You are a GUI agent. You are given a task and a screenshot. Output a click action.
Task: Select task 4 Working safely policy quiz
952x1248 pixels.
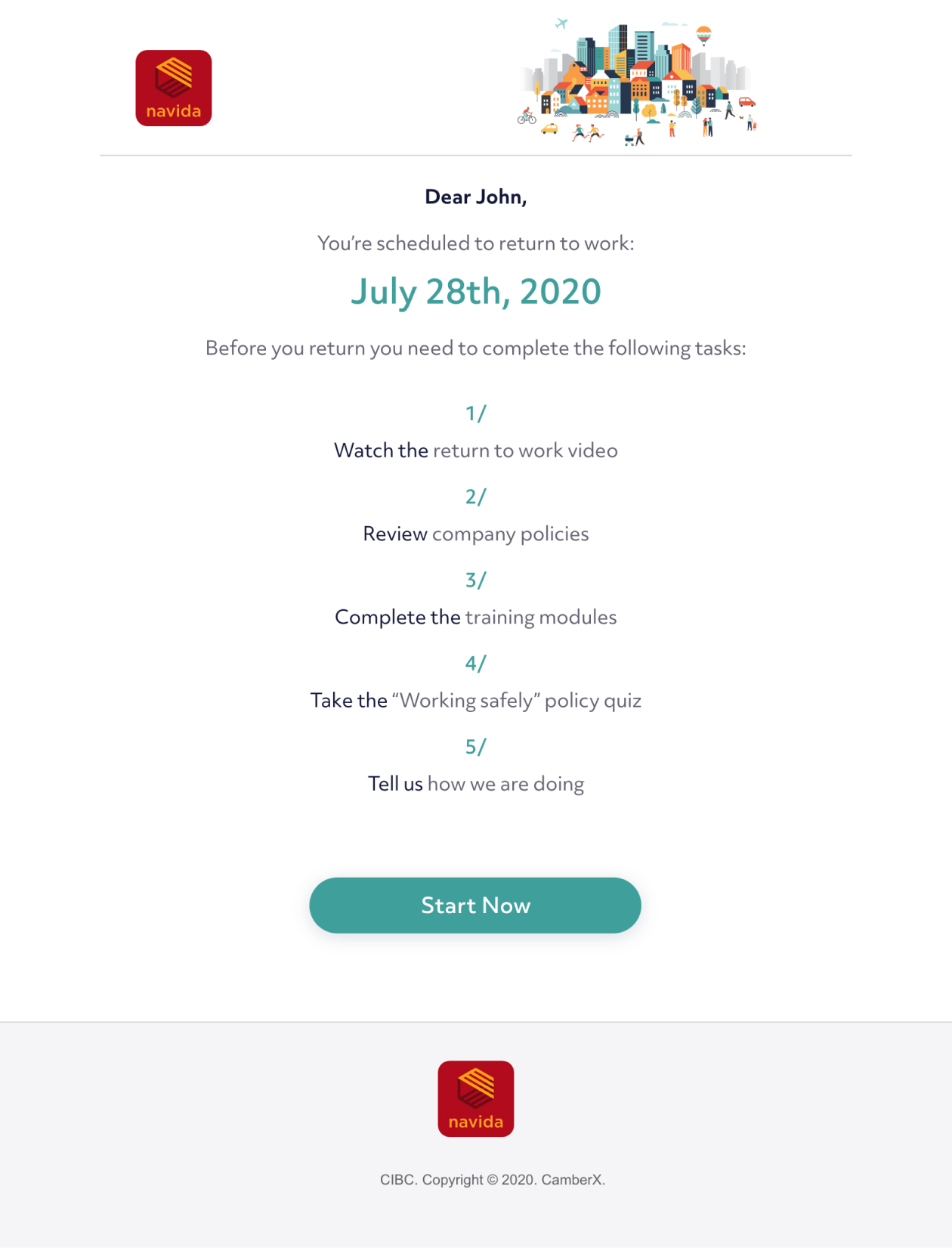pos(475,700)
